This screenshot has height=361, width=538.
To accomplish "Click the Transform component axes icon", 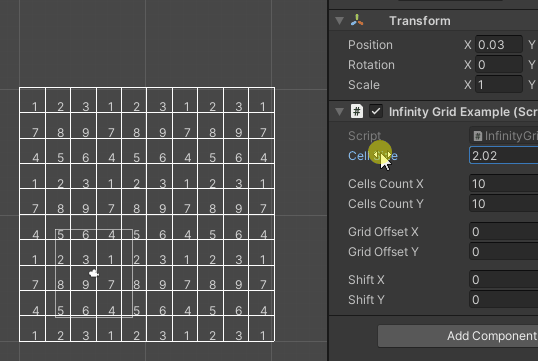I will 357,20.
